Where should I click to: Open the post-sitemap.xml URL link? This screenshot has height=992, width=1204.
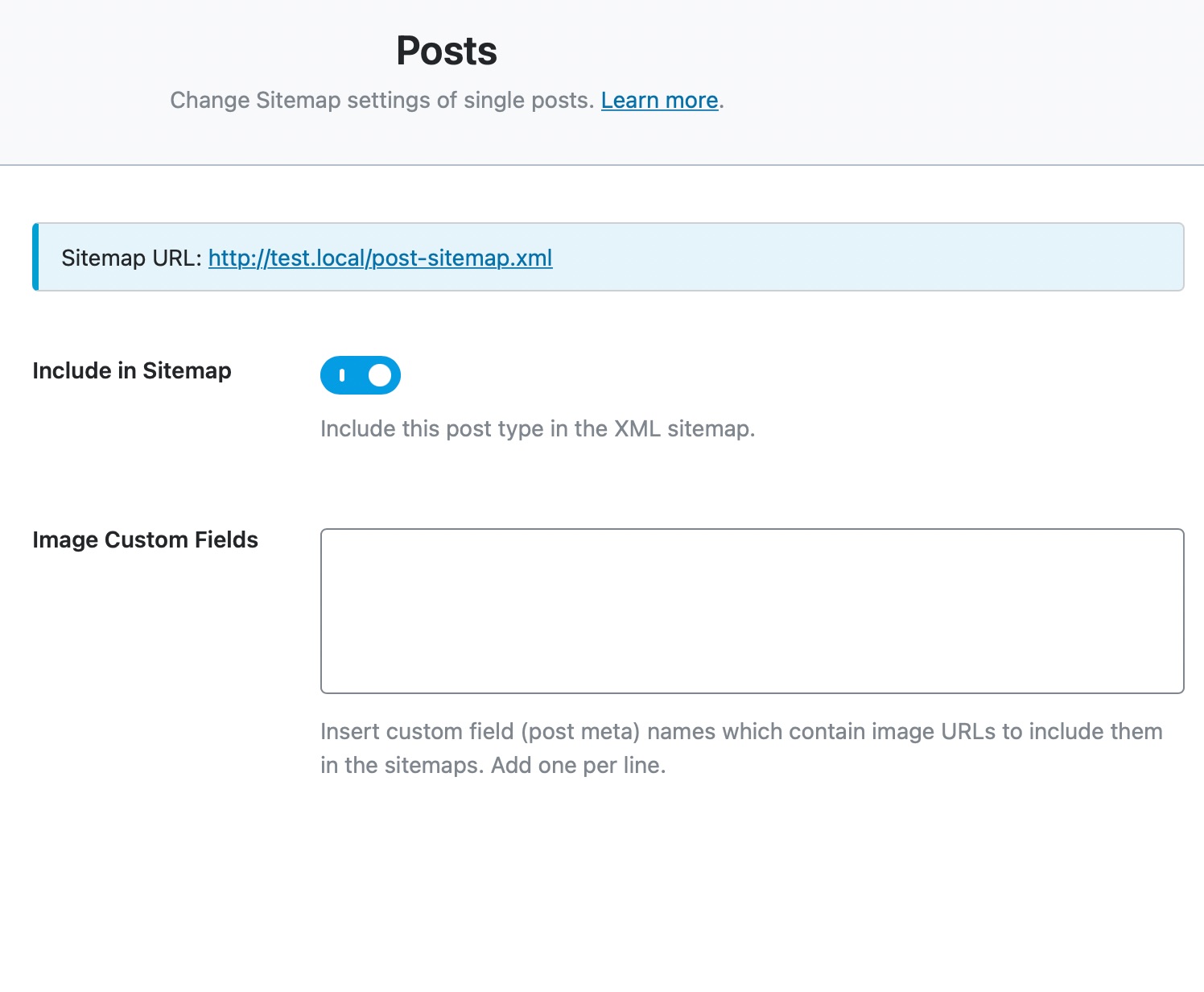point(380,258)
